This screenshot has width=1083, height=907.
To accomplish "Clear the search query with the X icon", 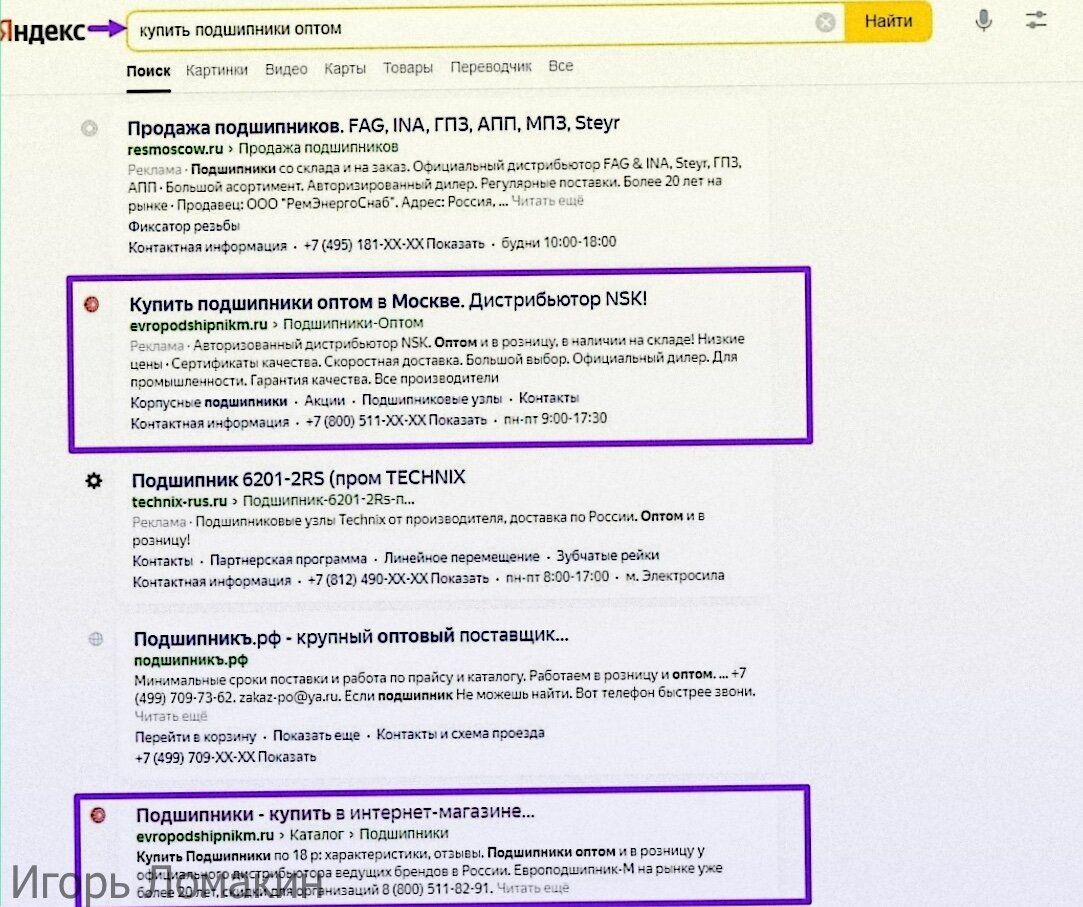I will pyautogui.click(x=825, y=23).
